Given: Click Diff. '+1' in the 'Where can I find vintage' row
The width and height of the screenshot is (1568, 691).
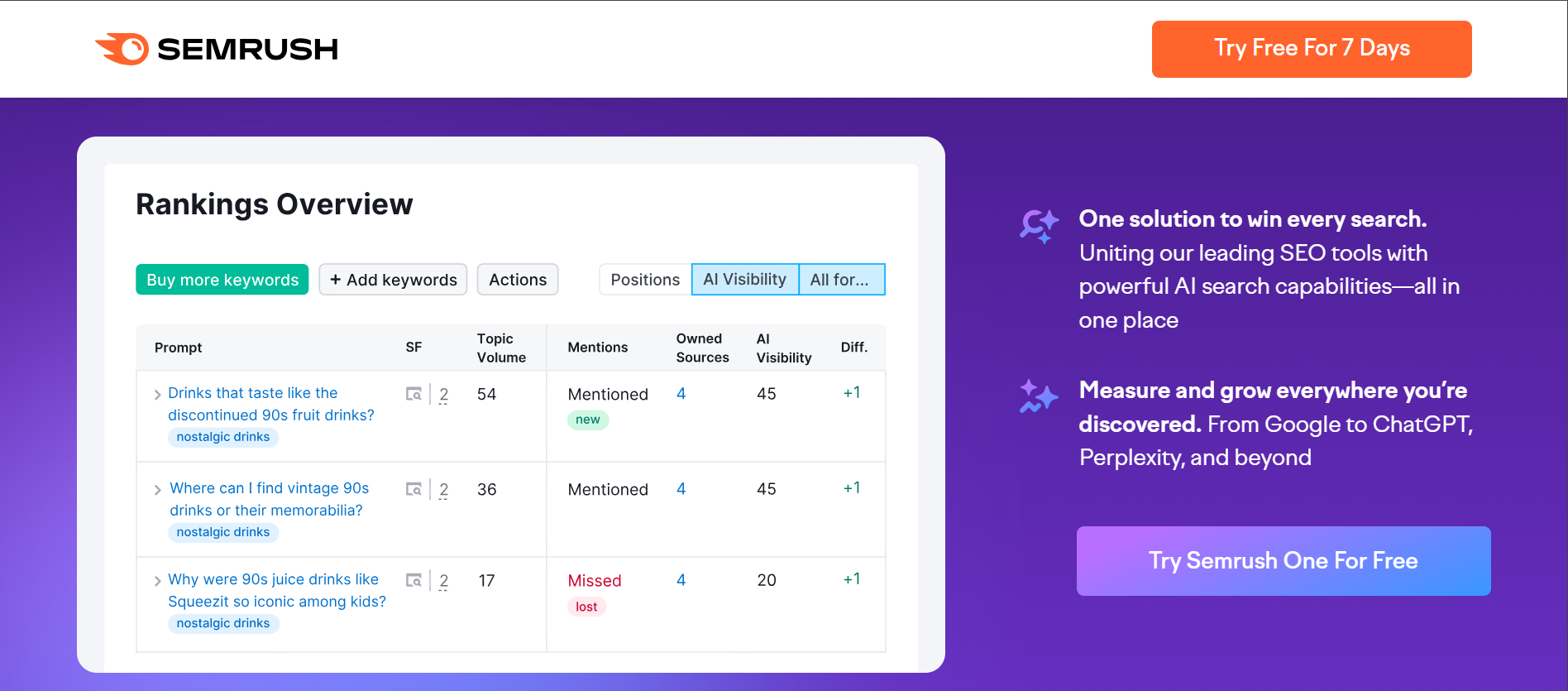Looking at the screenshot, I should click(852, 488).
